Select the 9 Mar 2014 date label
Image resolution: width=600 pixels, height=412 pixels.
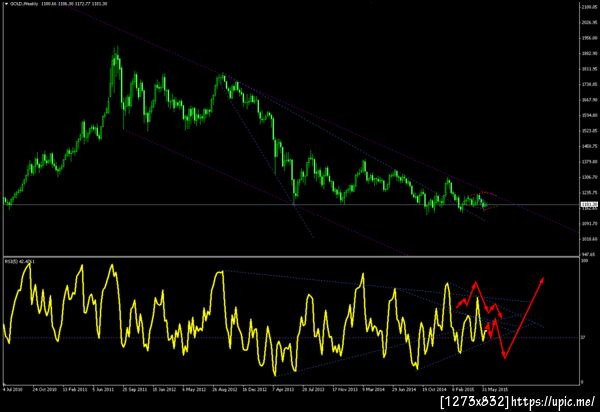[373, 389]
